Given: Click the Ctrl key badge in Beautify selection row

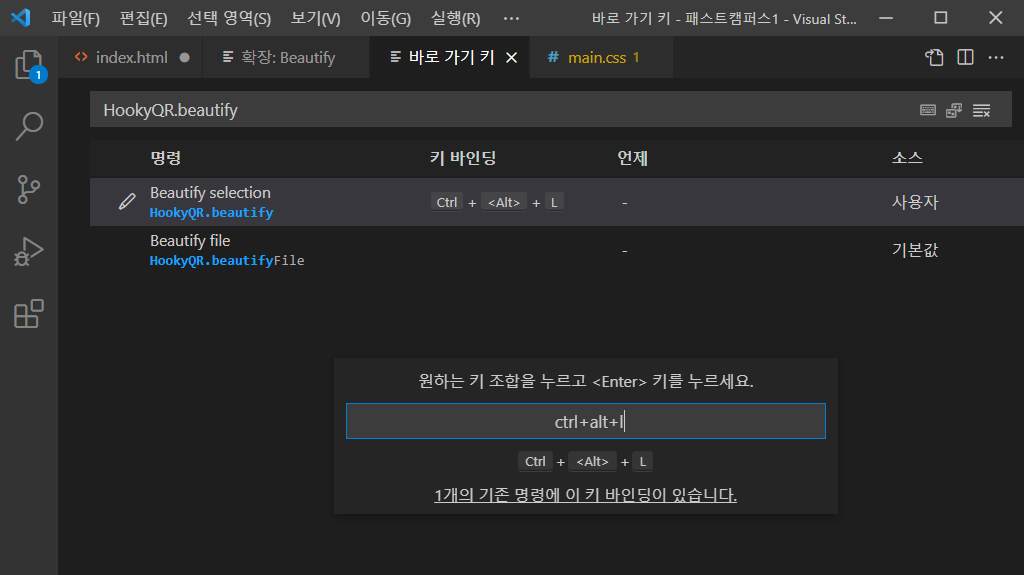Looking at the screenshot, I should click(x=447, y=203).
